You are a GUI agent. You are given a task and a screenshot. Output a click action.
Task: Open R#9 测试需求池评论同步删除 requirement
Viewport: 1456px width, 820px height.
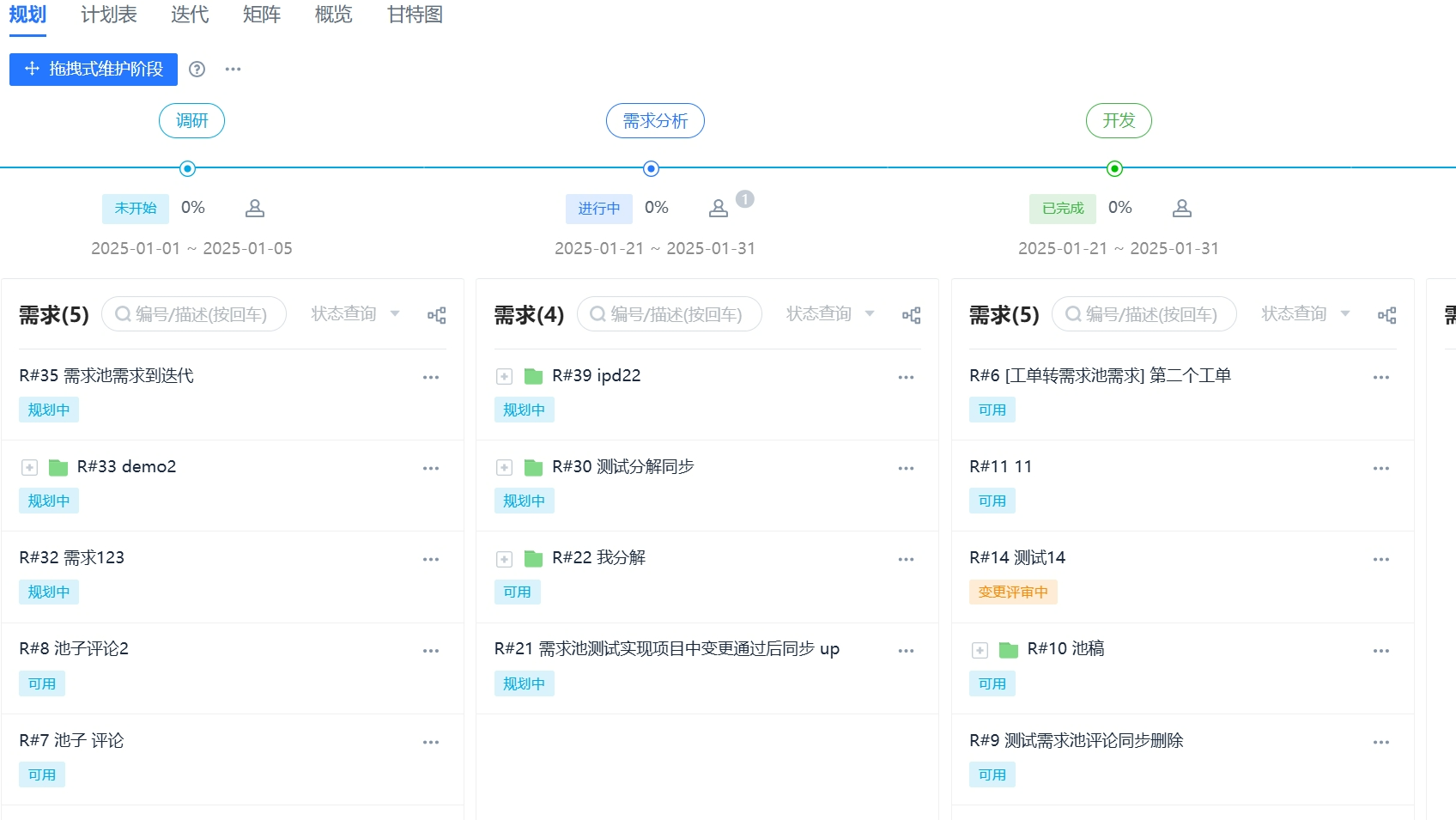pos(1077,741)
